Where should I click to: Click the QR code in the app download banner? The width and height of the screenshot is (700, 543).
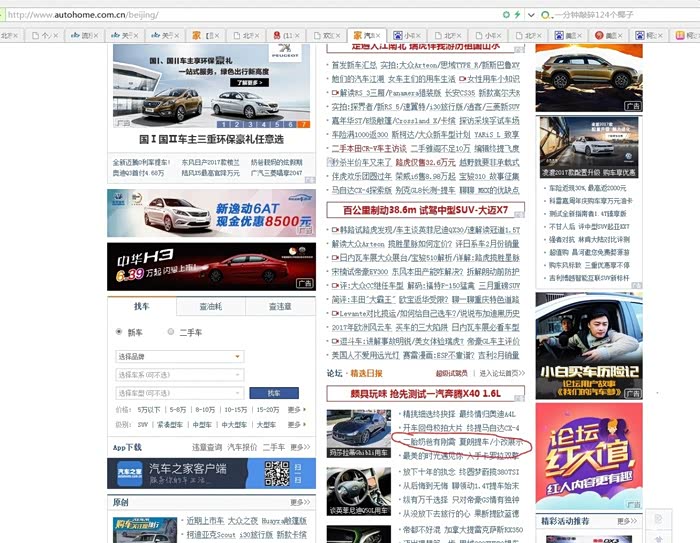coord(297,472)
